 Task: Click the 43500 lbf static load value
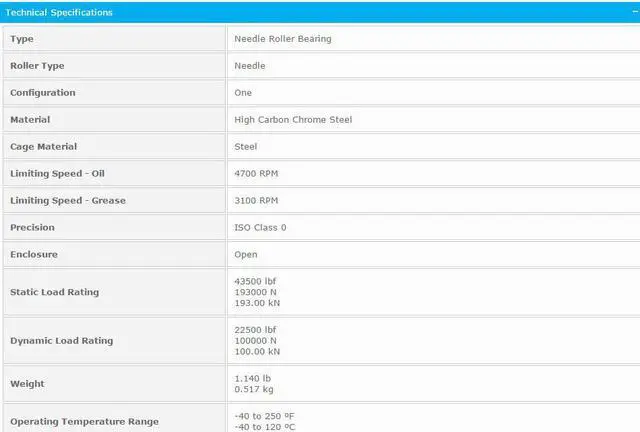coord(256,281)
